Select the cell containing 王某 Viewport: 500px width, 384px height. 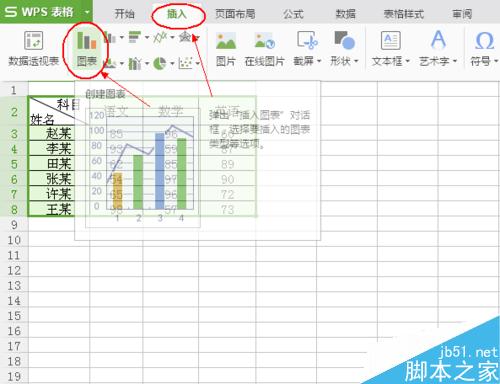59,209
